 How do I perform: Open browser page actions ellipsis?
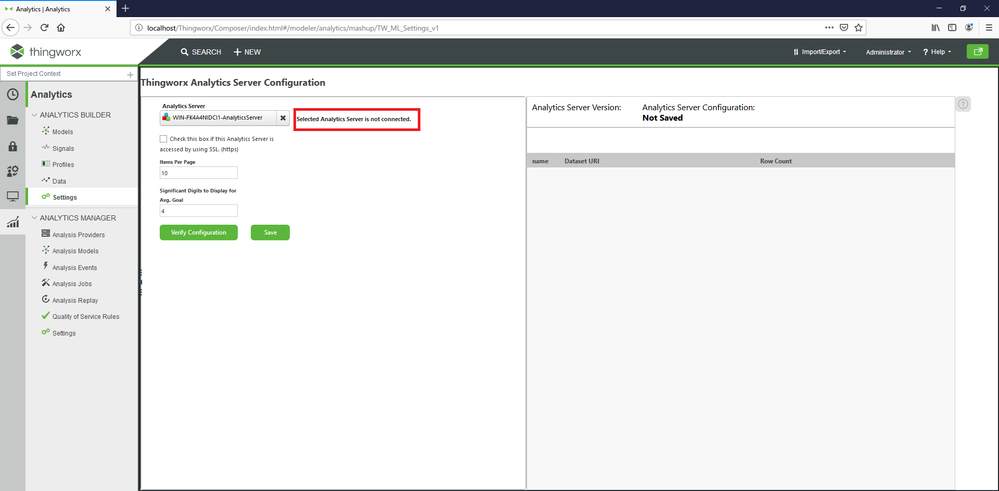(829, 28)
